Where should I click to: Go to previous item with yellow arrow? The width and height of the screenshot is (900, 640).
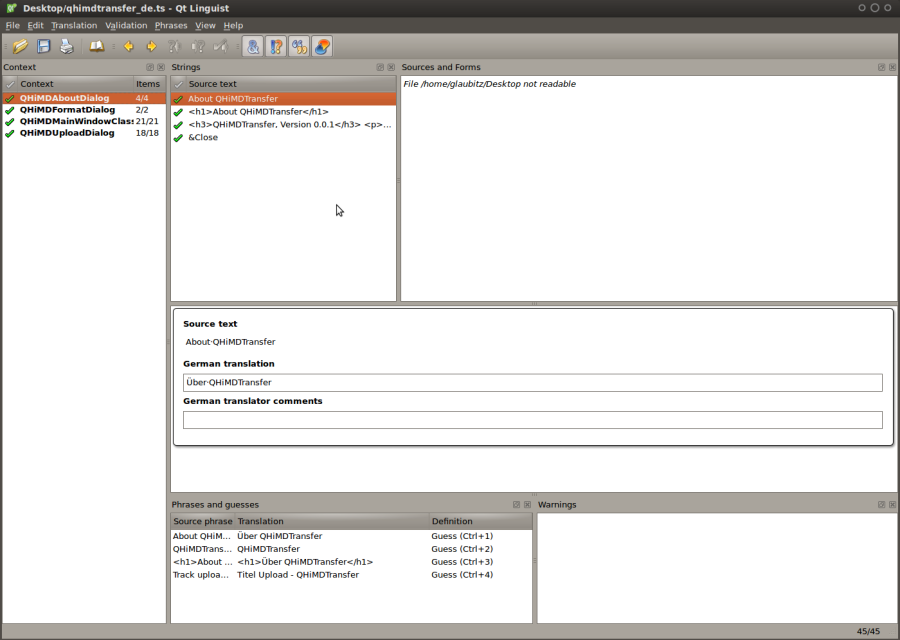coord(128,46)
